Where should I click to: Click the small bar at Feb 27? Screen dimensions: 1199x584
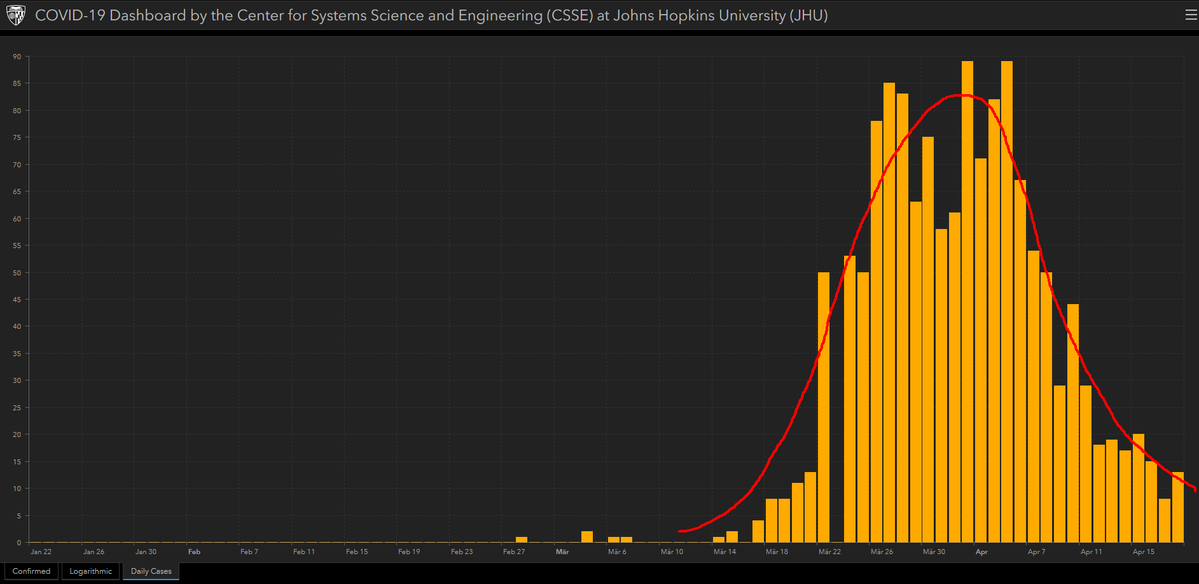point(522,540)
